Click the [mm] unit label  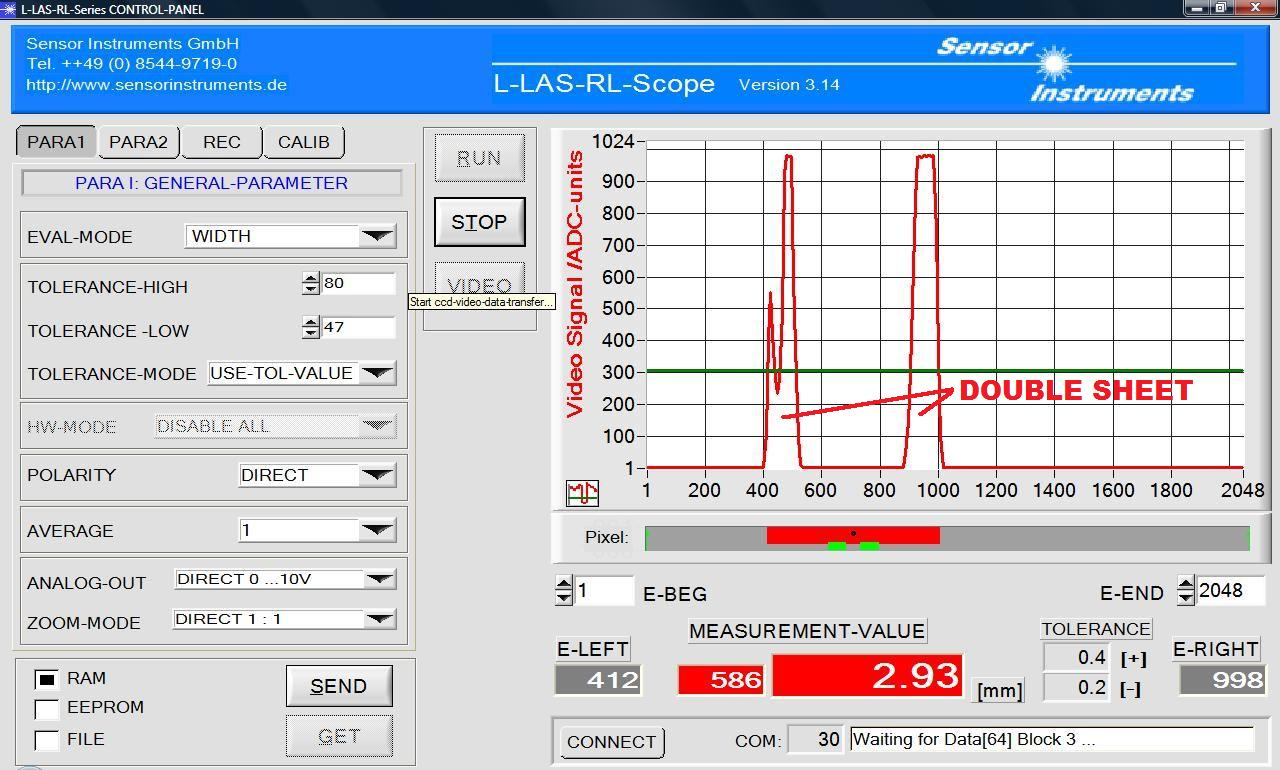pos(1000,691)
